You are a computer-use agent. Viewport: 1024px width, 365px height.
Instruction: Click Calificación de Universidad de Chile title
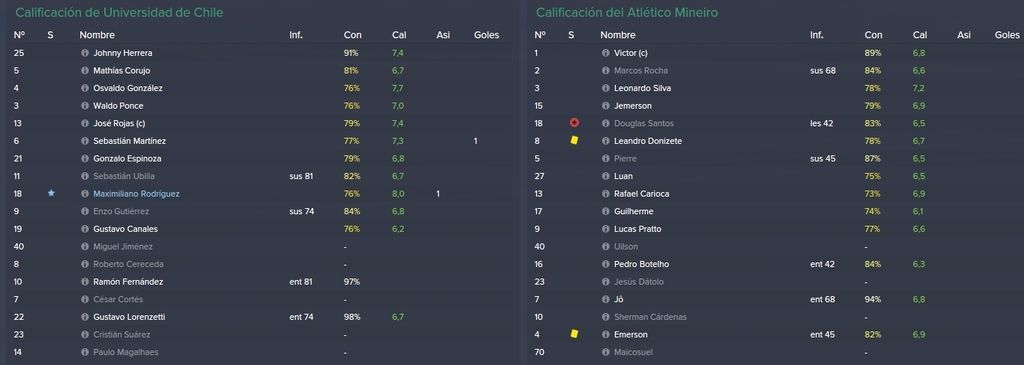(x=119, y=12)
